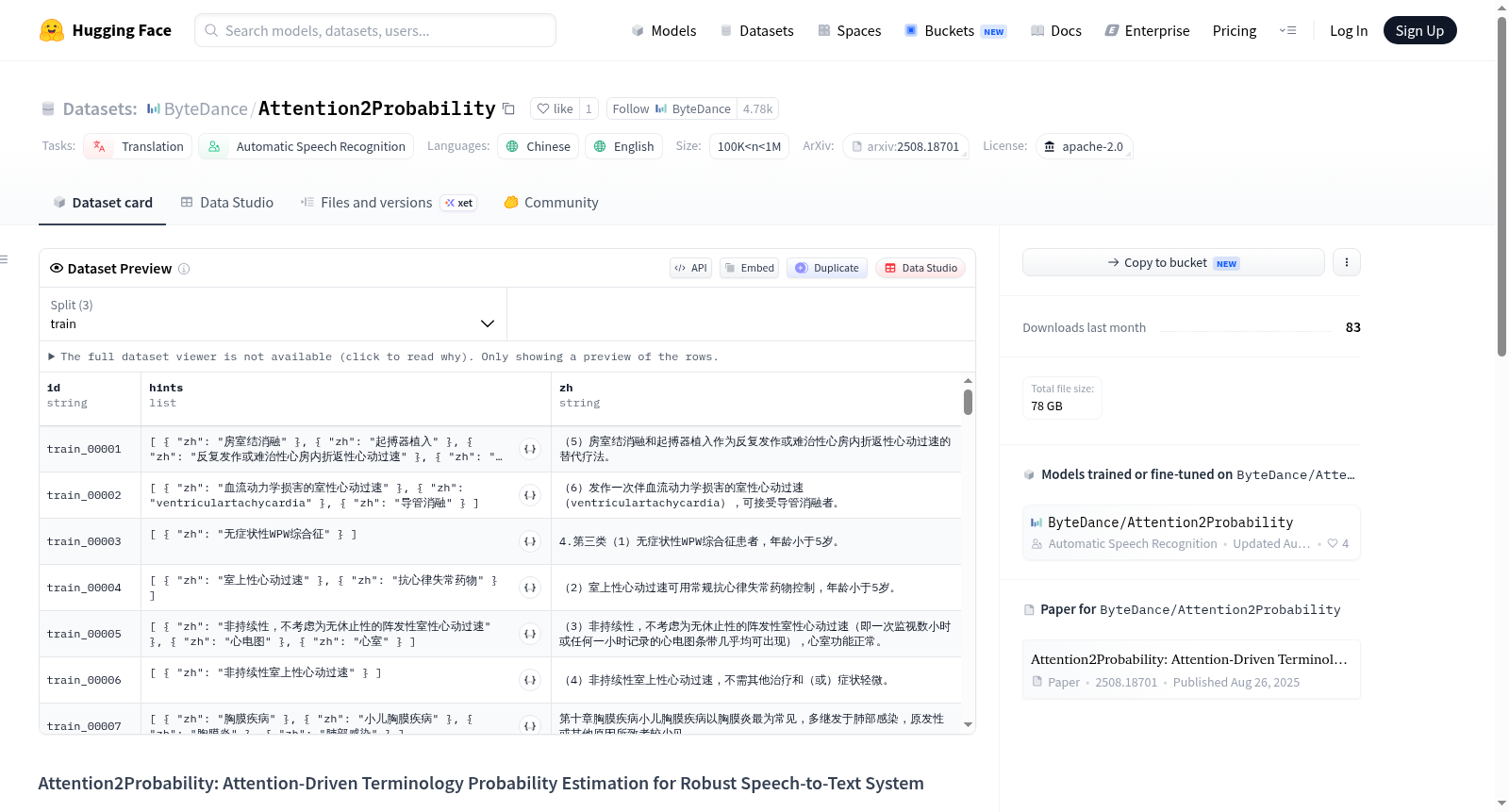Expand JSON for train_00001 hints cell
The height and width of the screenshot is (812, 1509).
(530, 449)
